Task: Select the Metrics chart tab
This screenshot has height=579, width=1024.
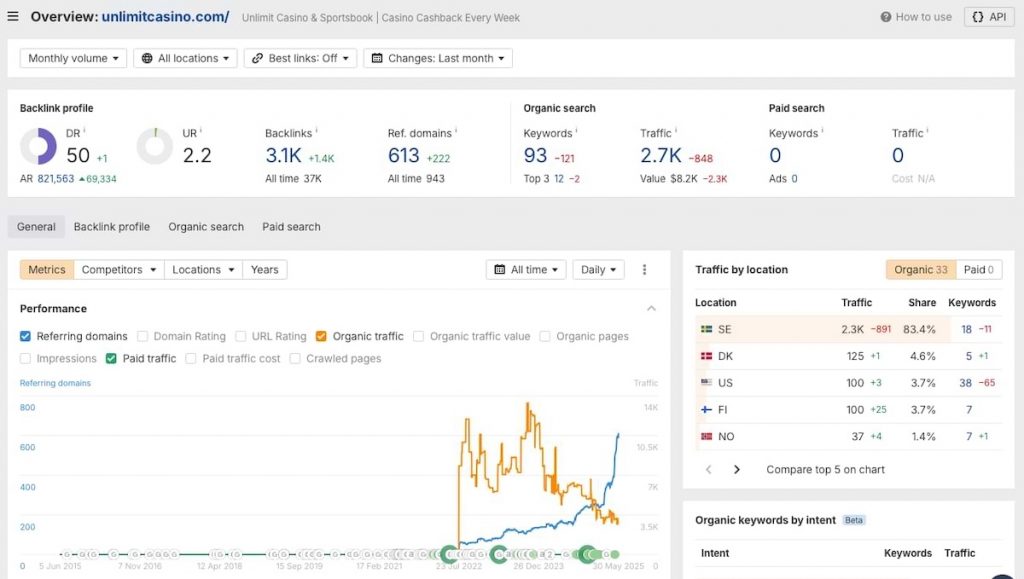Action: click(47, 270)
